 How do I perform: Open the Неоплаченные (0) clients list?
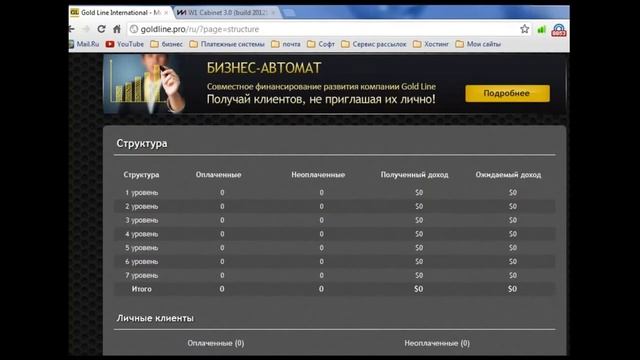click(x=437, y=343)
